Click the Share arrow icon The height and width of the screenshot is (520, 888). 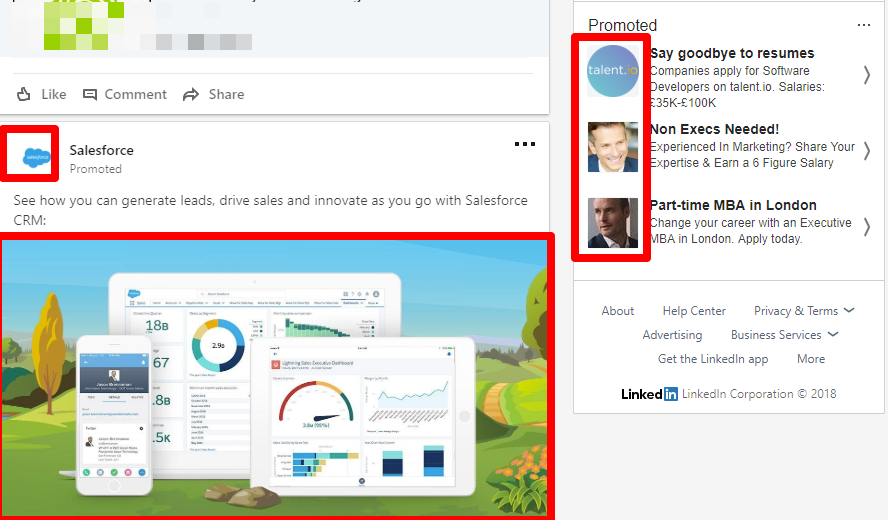pos(191,94)
